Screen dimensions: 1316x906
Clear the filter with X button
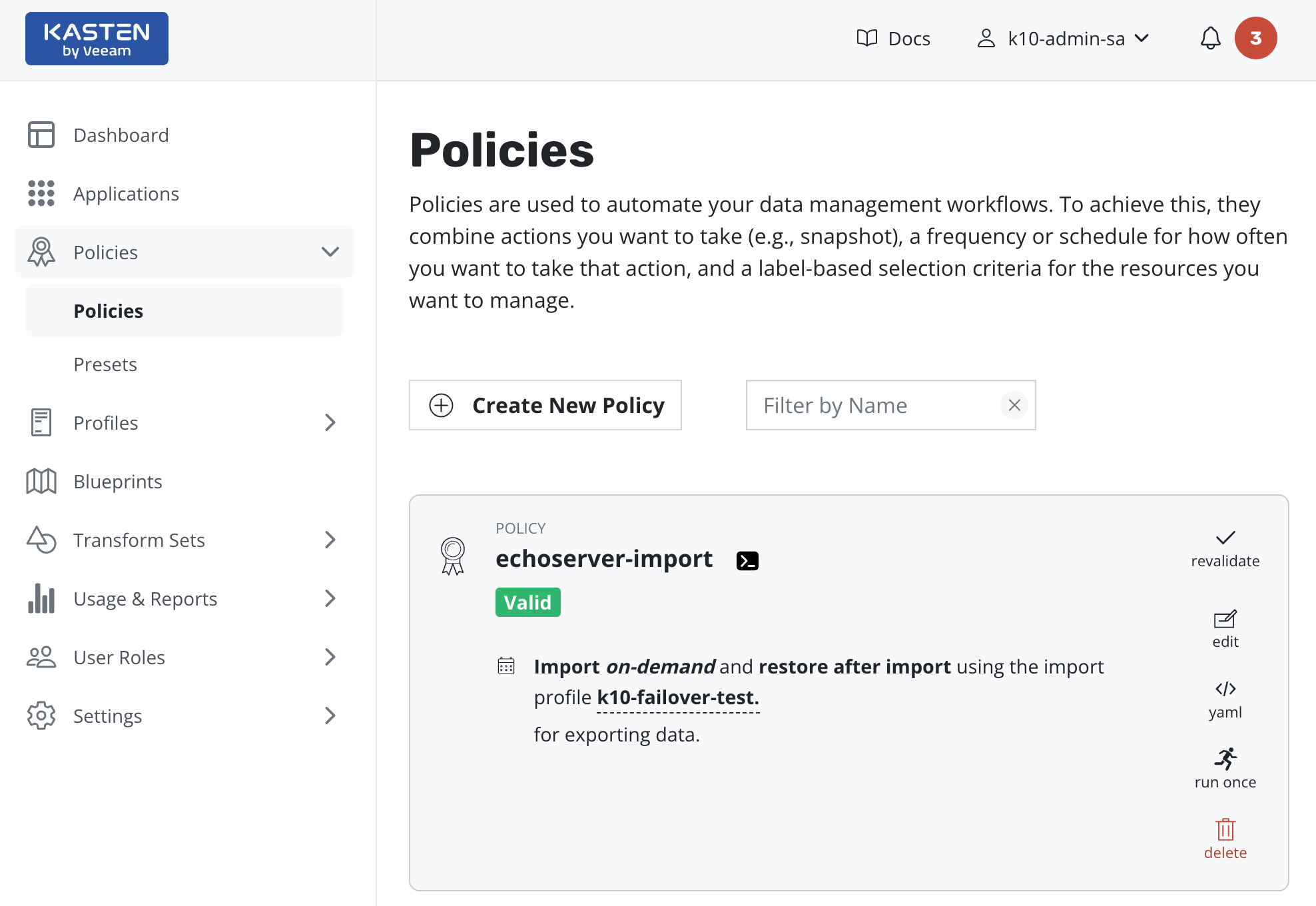click(1014, 405)
